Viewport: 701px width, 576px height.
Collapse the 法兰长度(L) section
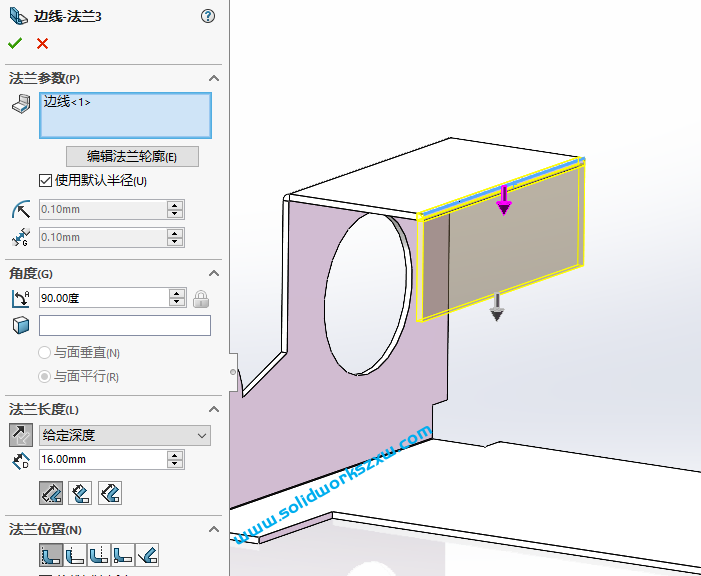tap(214, 409)
